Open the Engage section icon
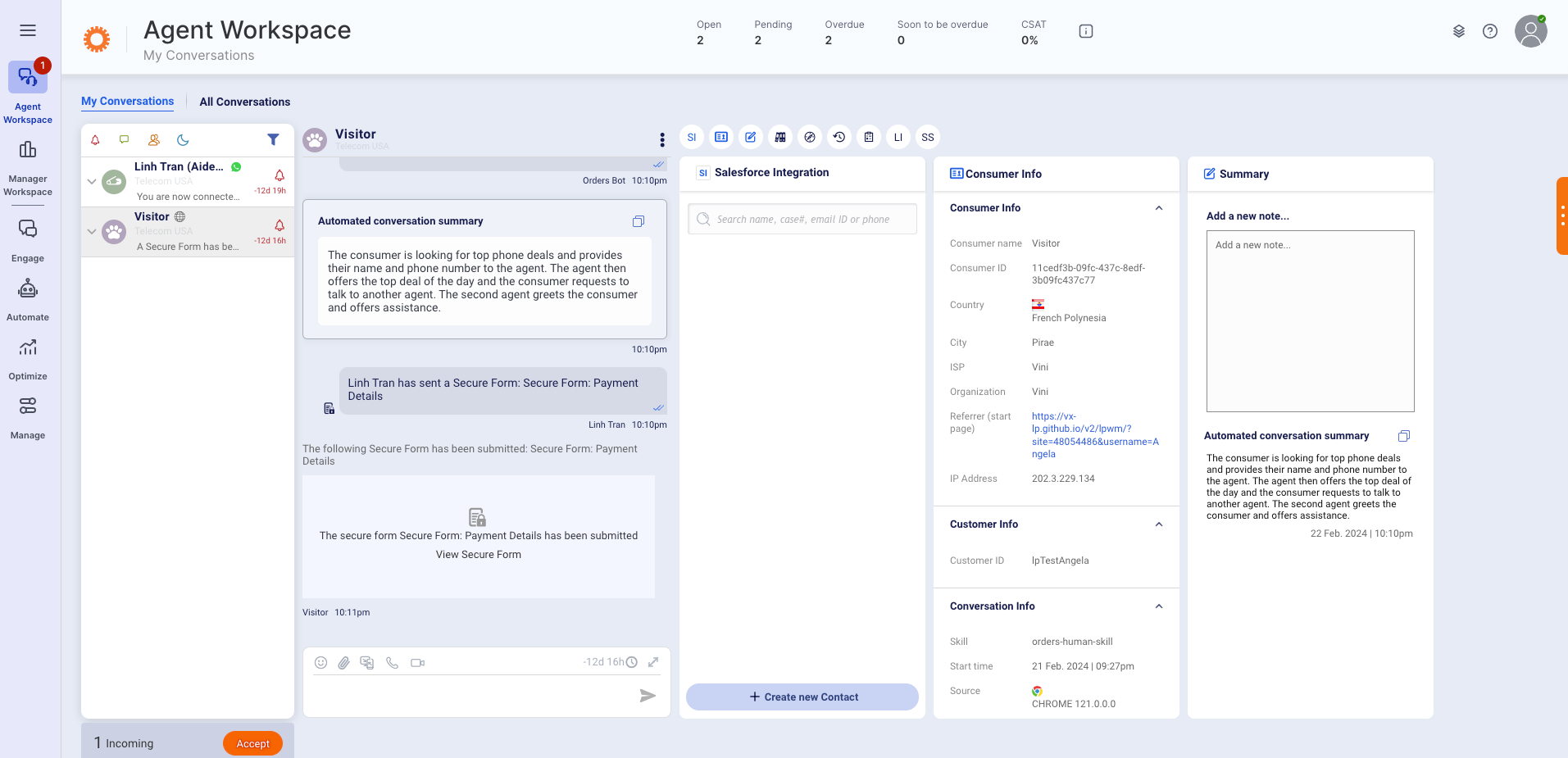The width and height of the screenshot is (1568, 758). 28,229
